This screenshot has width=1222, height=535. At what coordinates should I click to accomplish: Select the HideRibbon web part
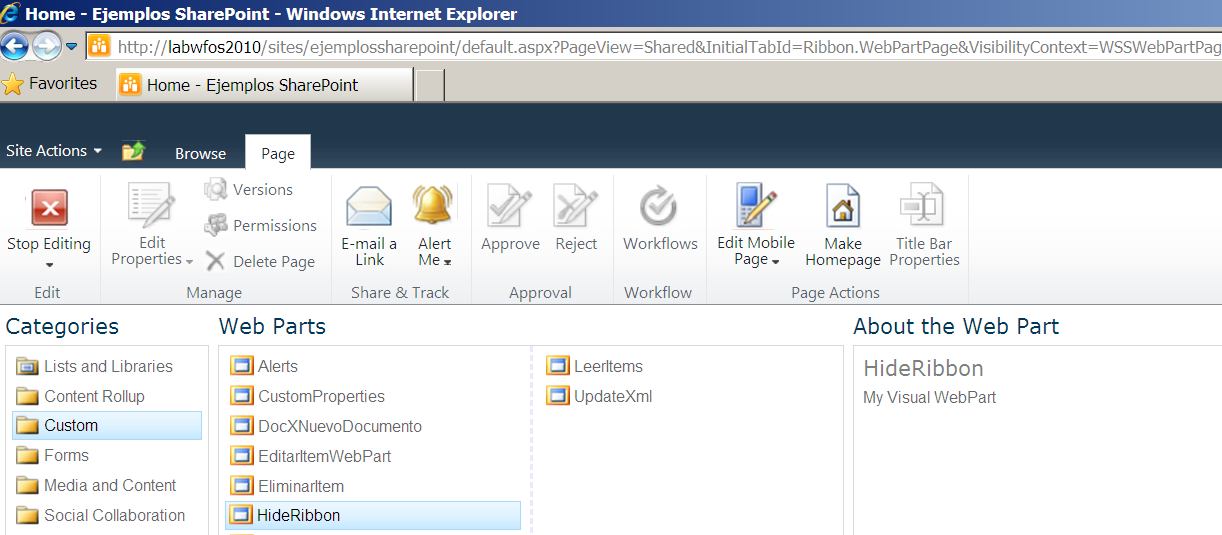tap(373, 515)
